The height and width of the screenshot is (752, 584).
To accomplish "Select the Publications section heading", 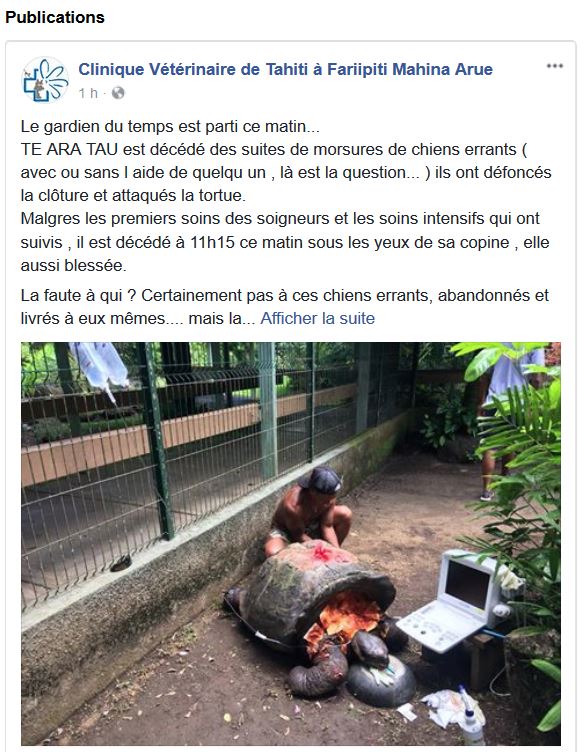I will 55,17.
